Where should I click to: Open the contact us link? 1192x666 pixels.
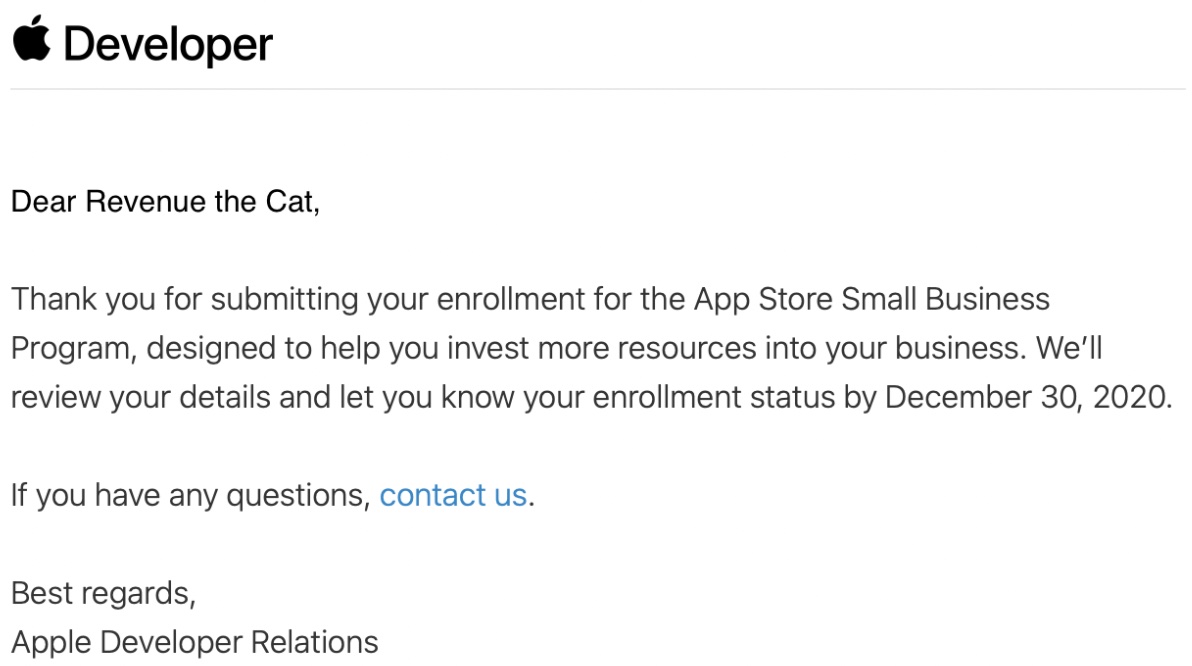pos(453,496)
